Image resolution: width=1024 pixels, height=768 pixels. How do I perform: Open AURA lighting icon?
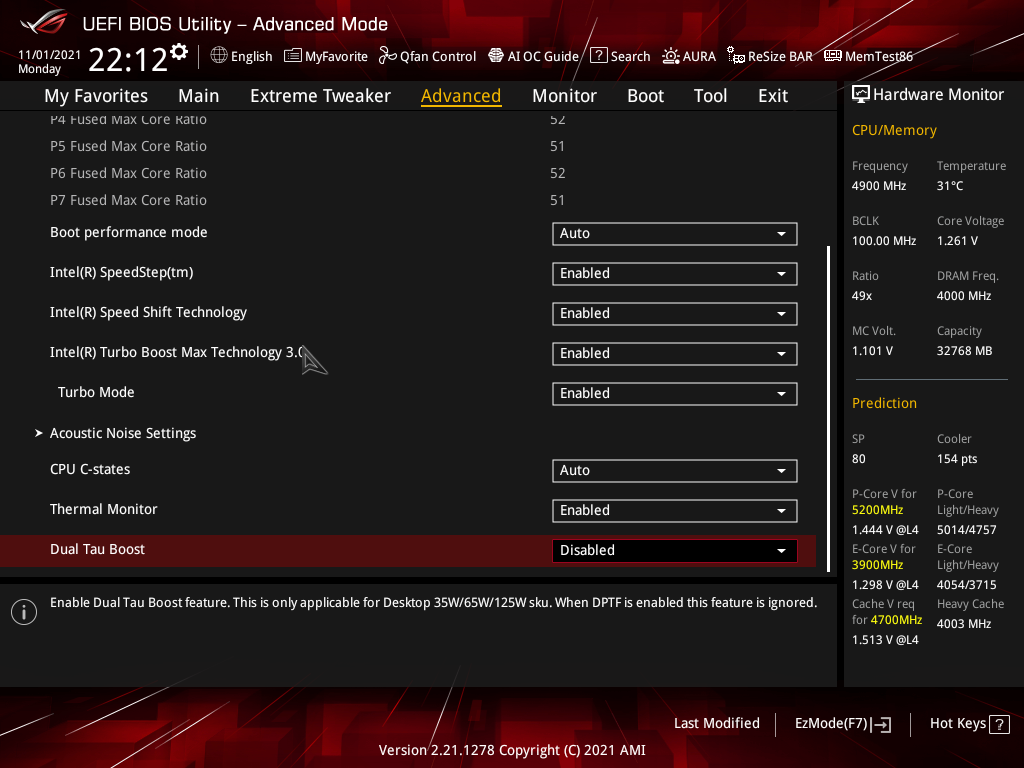pyautogui.click(x=671, y=56)
